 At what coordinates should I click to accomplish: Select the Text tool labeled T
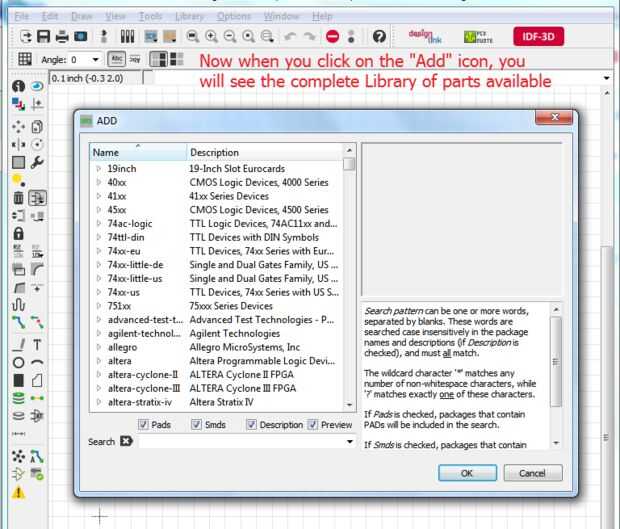pos(37,345)
